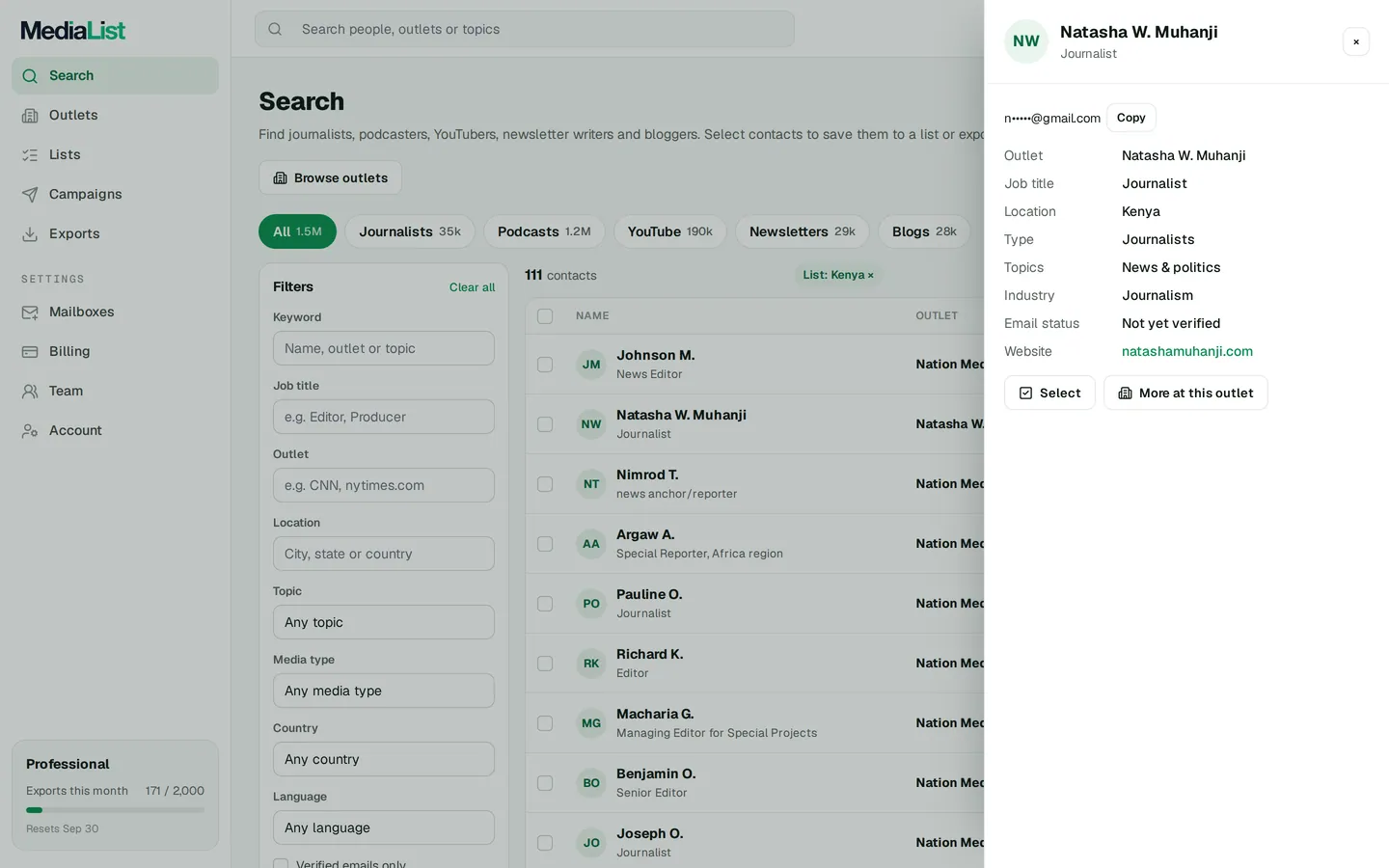Click the NW avatar in the detail panel

(1026, 41)
